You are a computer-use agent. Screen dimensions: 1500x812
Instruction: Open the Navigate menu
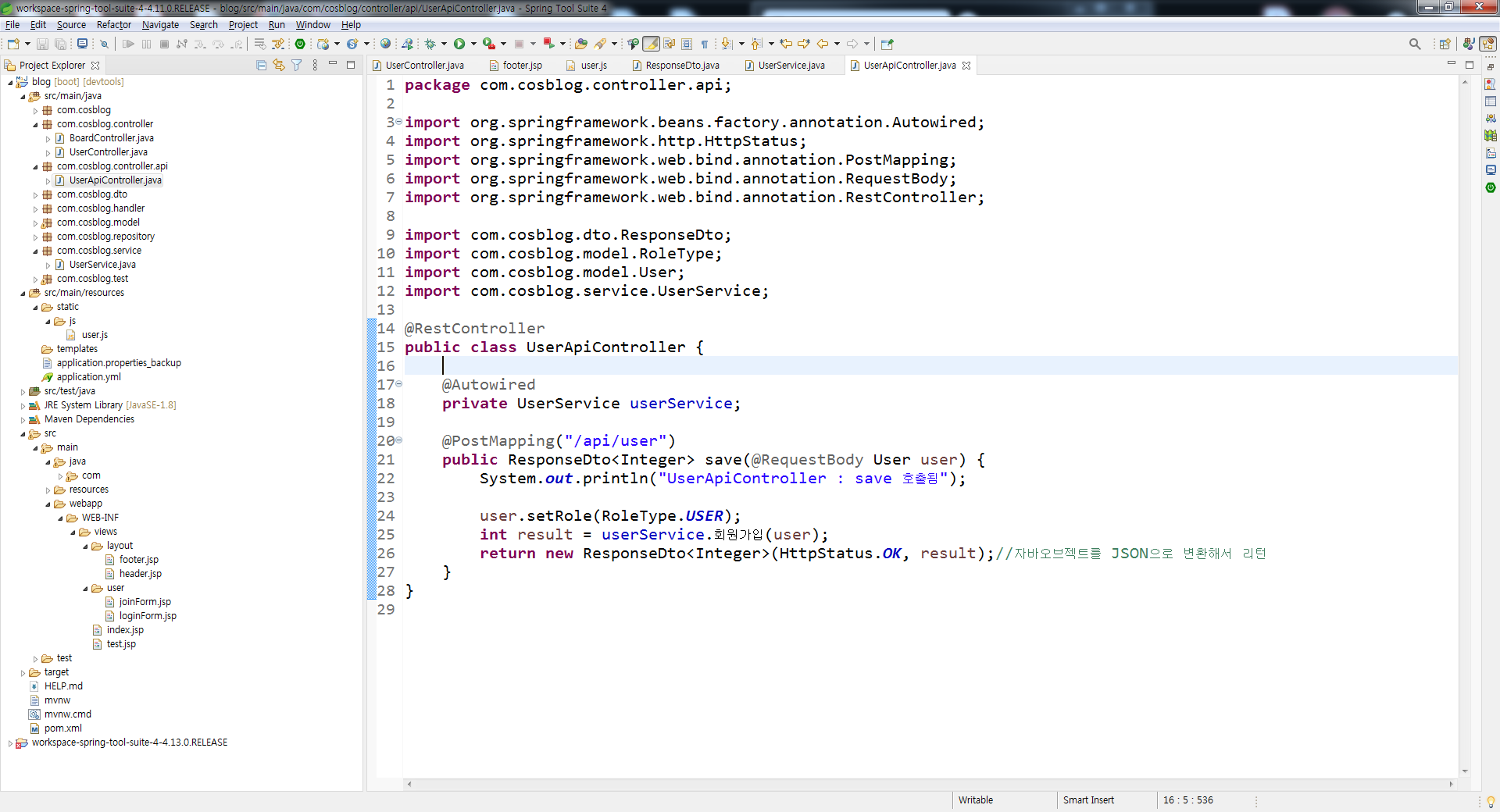[160, 25]
